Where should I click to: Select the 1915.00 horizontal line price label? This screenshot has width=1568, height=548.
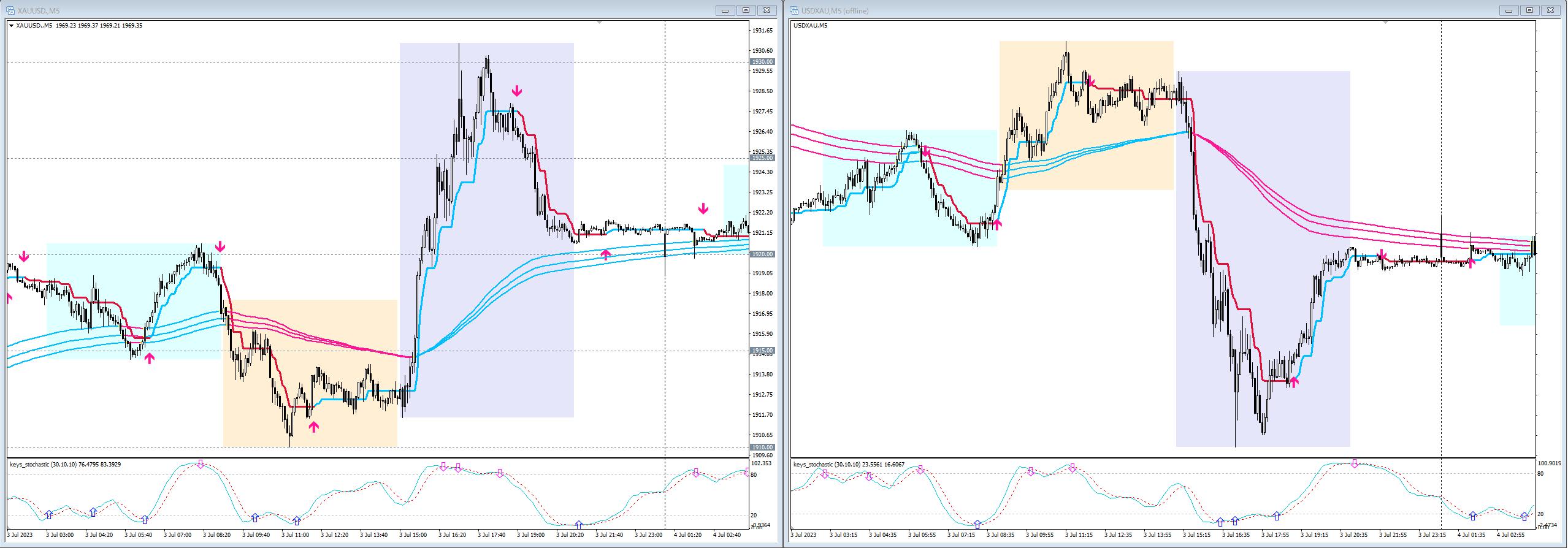[x=762, y=351]
